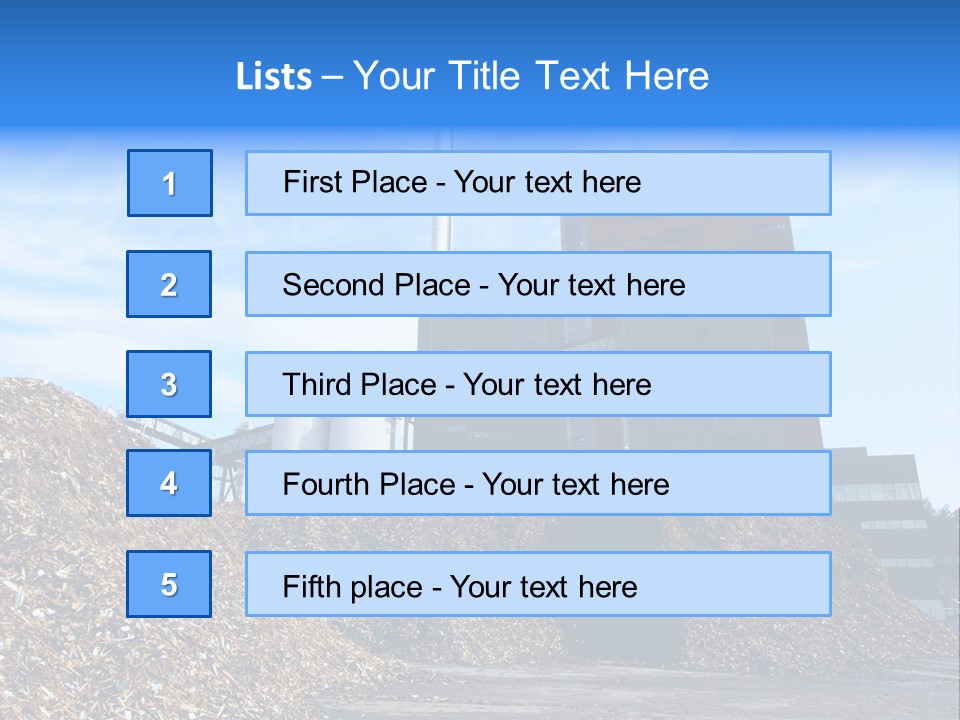Click the wood chip pile in background
This screenshot has height=720, width=960.
(x=92, y=551)
